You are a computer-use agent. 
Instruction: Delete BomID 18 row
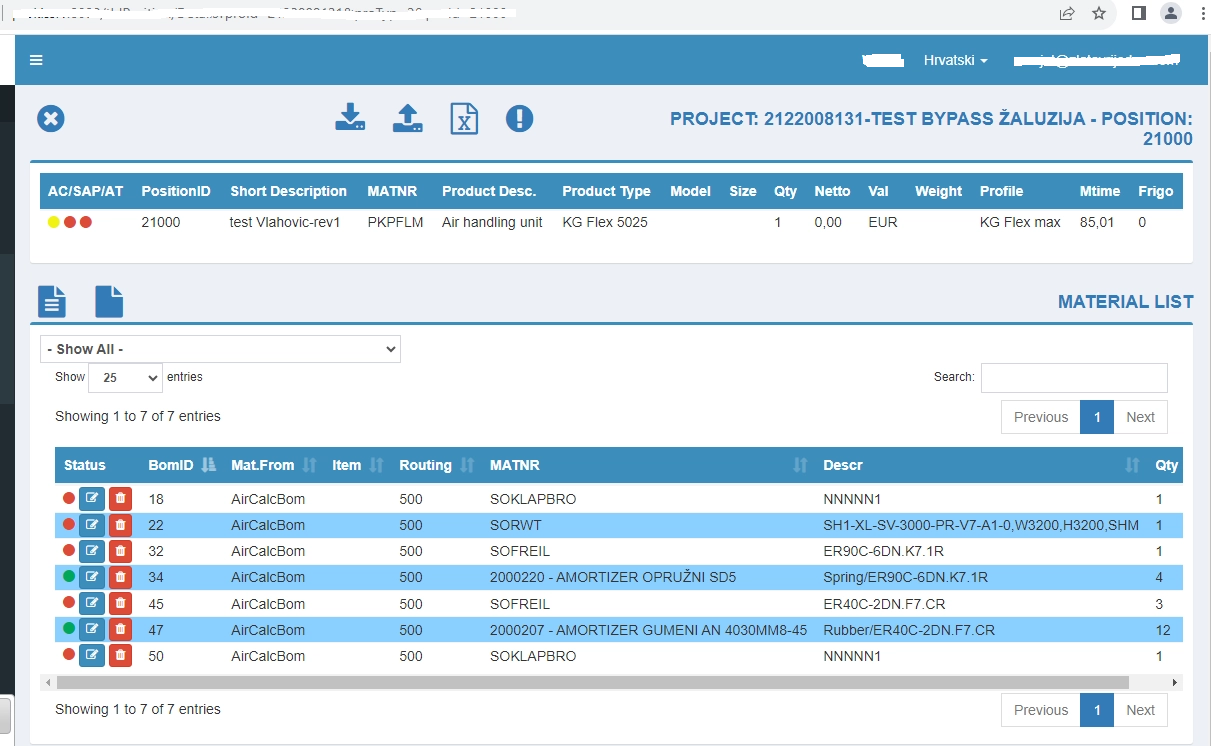point(120,498)
